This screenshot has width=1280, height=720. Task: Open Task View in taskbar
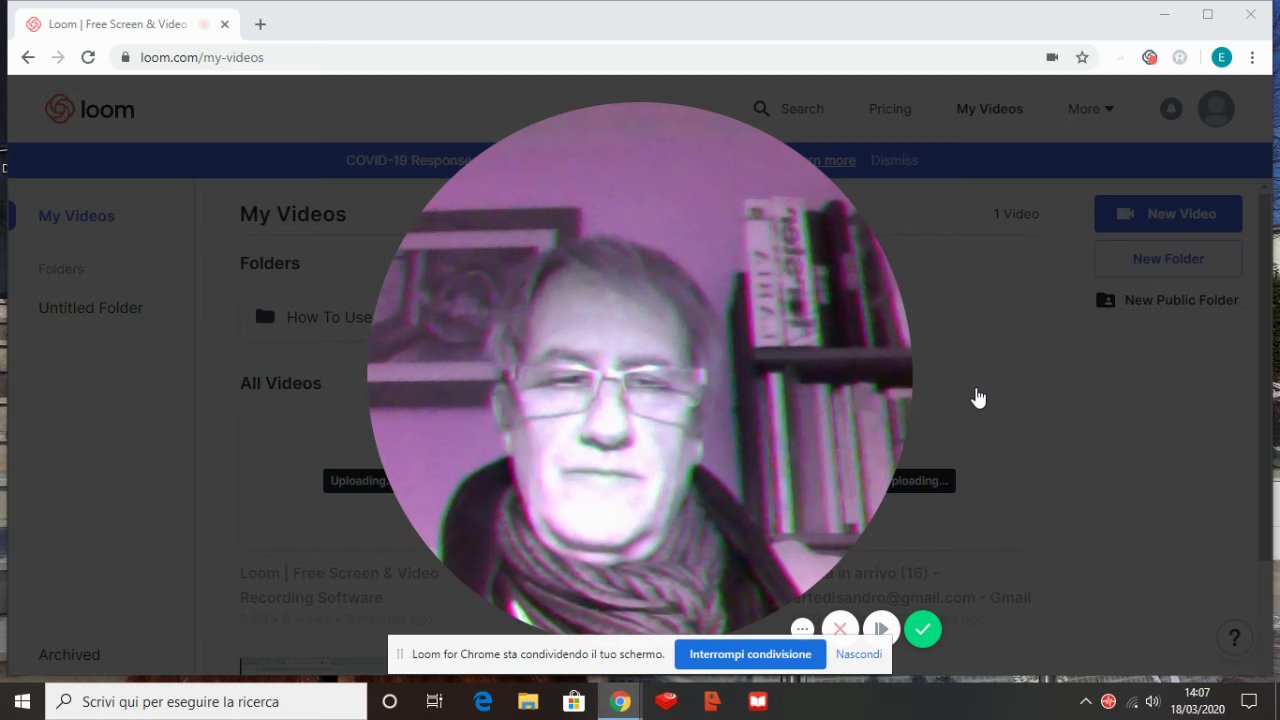(x=434, y=702)
